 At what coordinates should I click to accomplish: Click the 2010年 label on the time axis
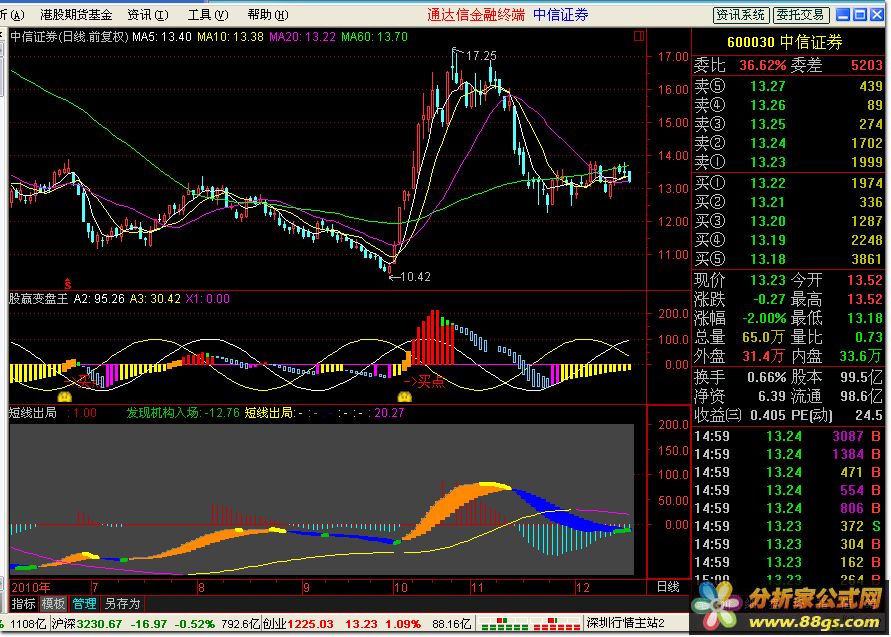point(31,588)
